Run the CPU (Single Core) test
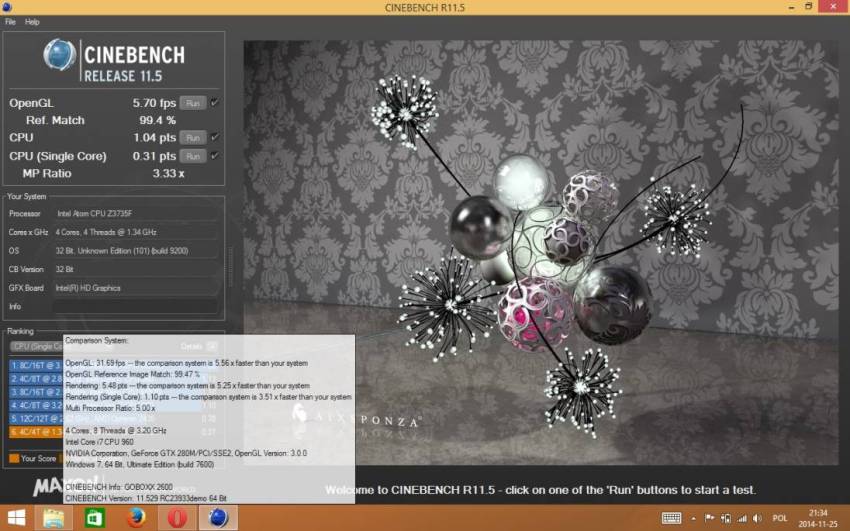 pyautogui.click(x=193, y=156)
